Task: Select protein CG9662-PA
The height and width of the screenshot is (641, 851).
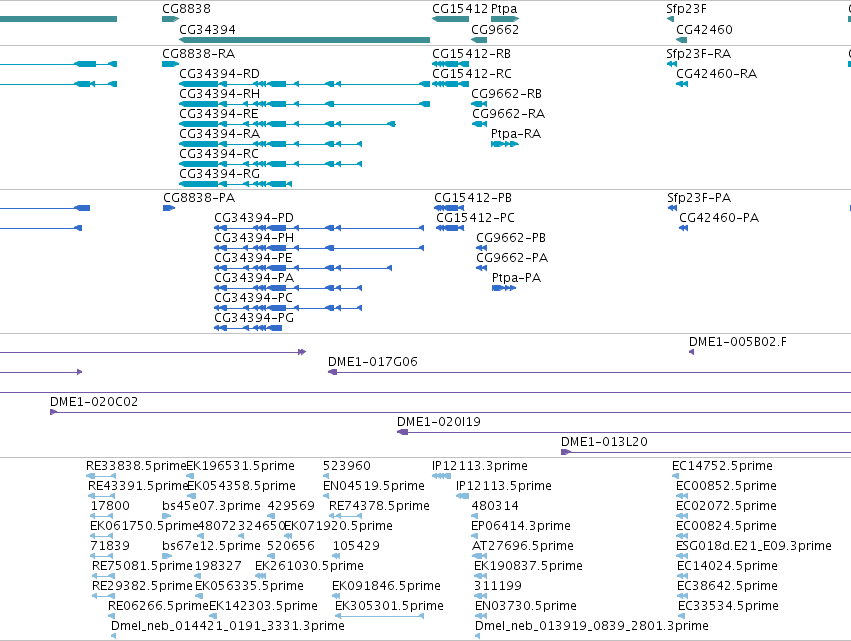Action: (512, 258)
